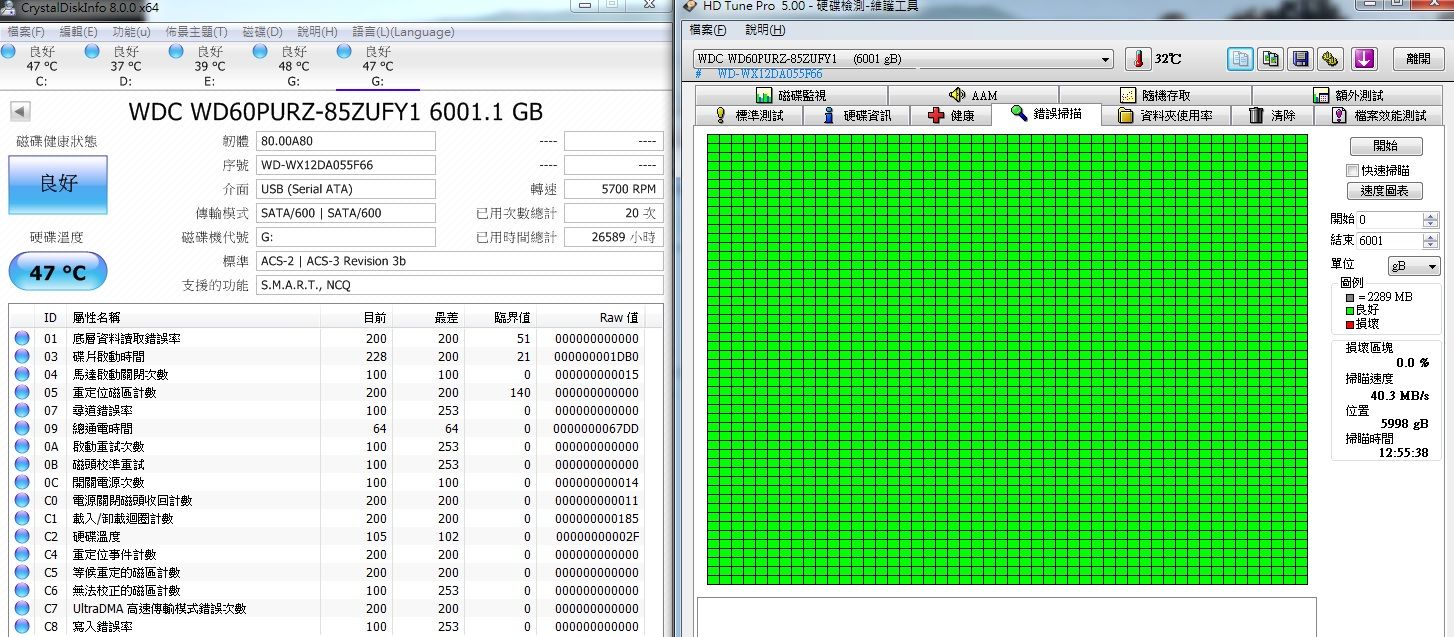Click the 良好 health status button
The image size is (1454, 637).
click(58, 184)
